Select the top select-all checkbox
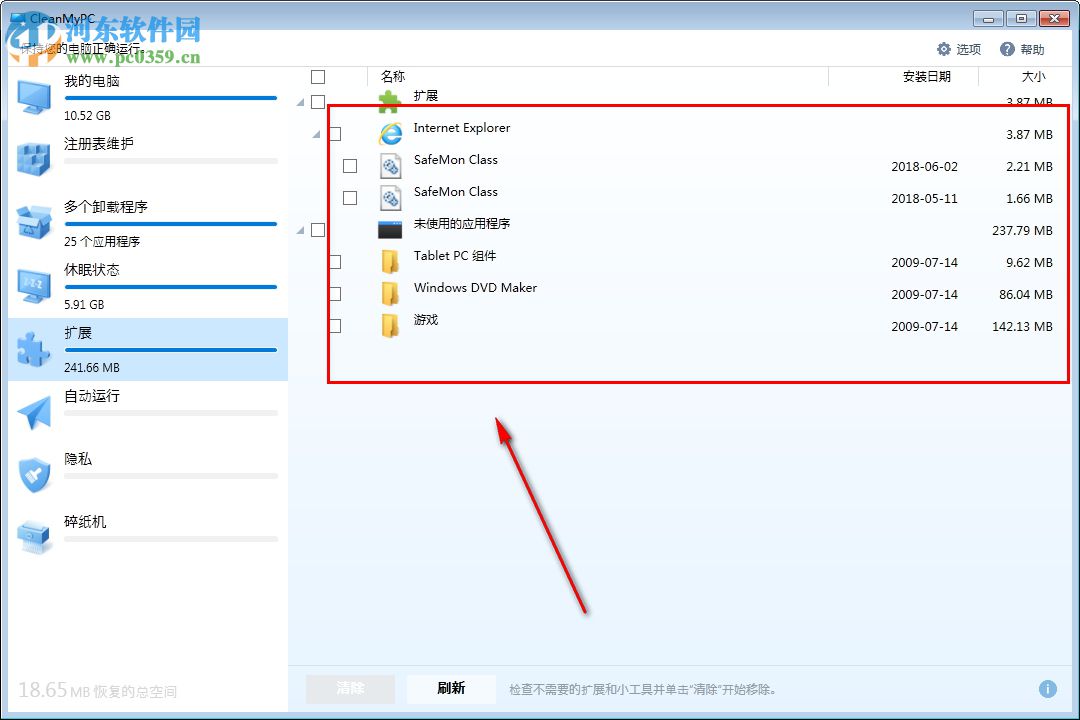The width and height of the screenshot is (1080, 720). pyautogui.click(x=317, y=76)
